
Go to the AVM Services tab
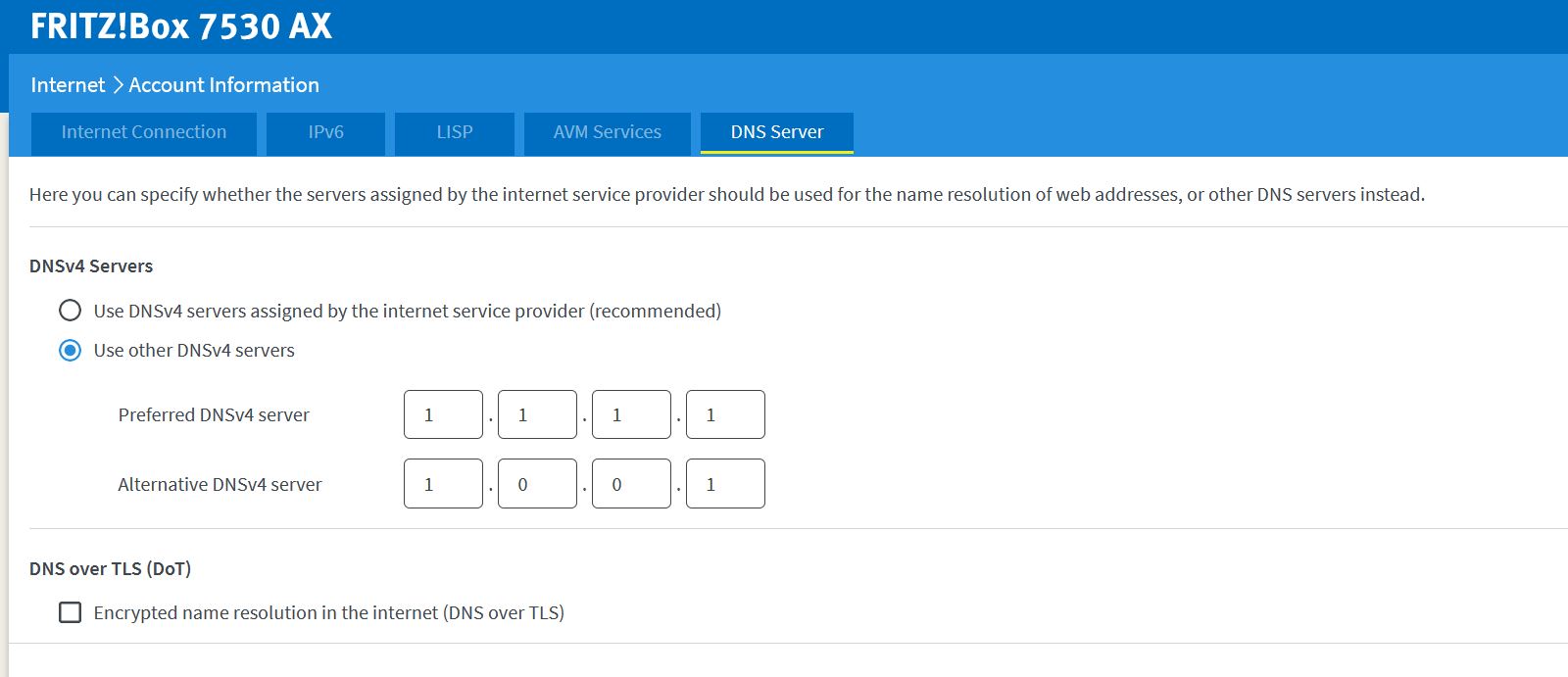pos(608,133)
